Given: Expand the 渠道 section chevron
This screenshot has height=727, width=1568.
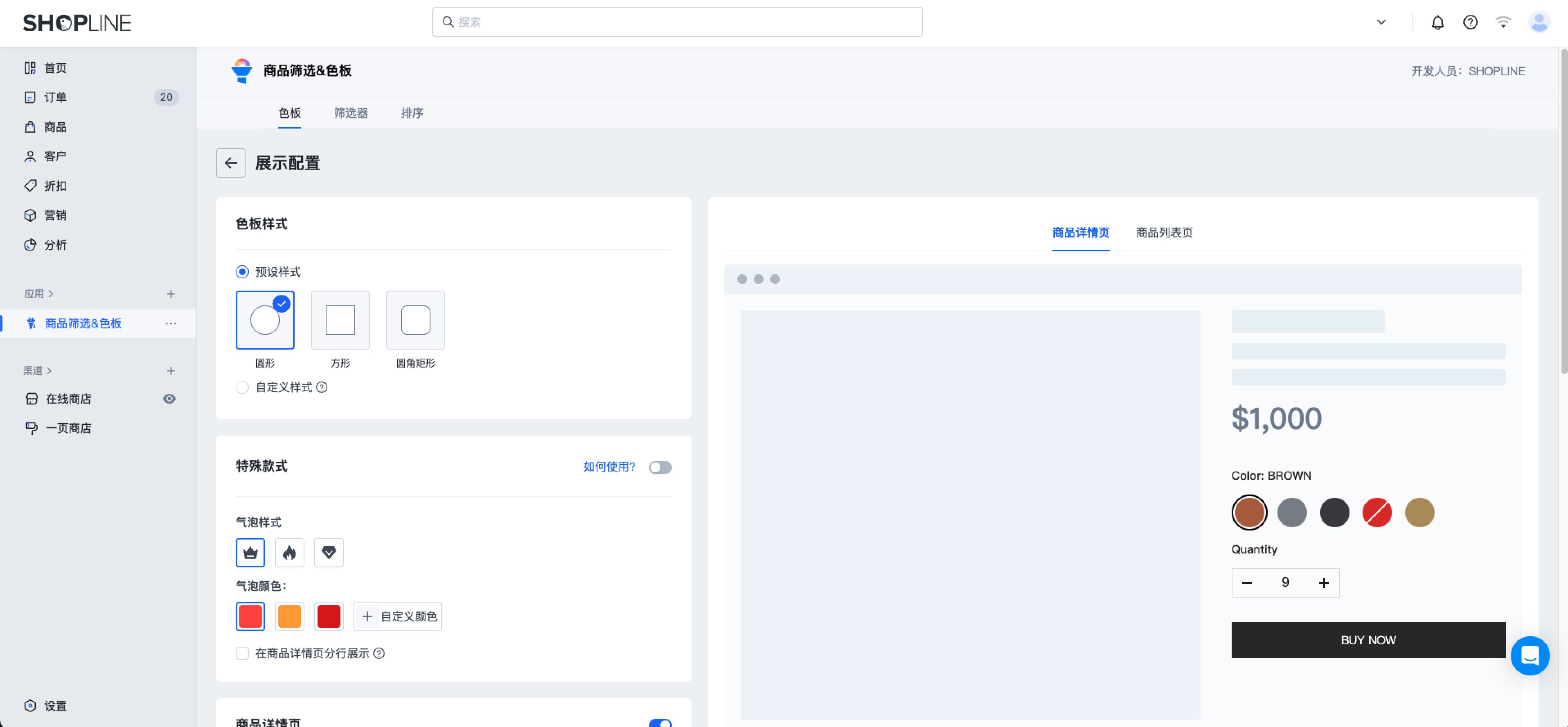Looking at the screenshot, I should point(49,370).
